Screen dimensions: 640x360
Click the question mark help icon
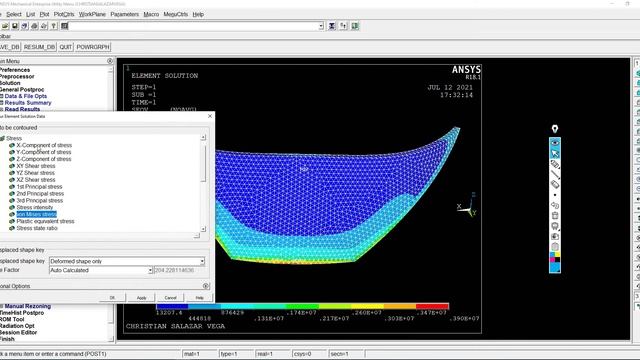click(x=53, y=26)
